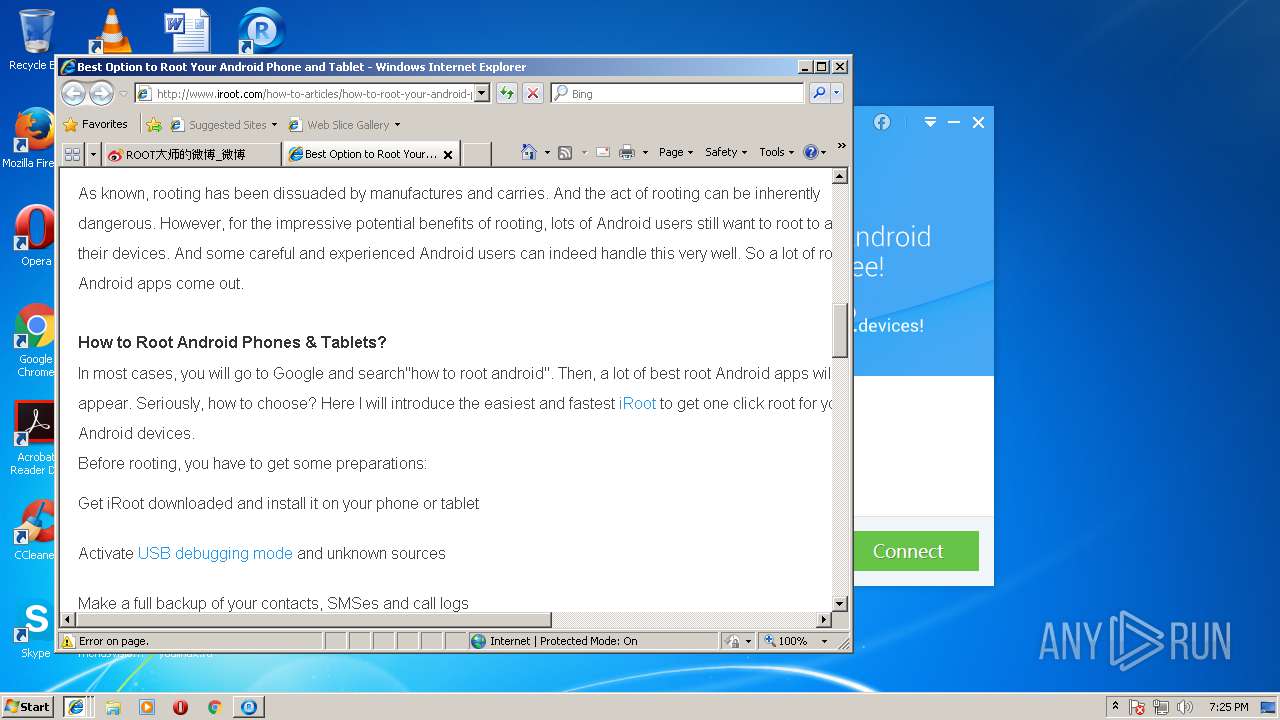
Task: Click the Print icon
Action: point(627,152)
